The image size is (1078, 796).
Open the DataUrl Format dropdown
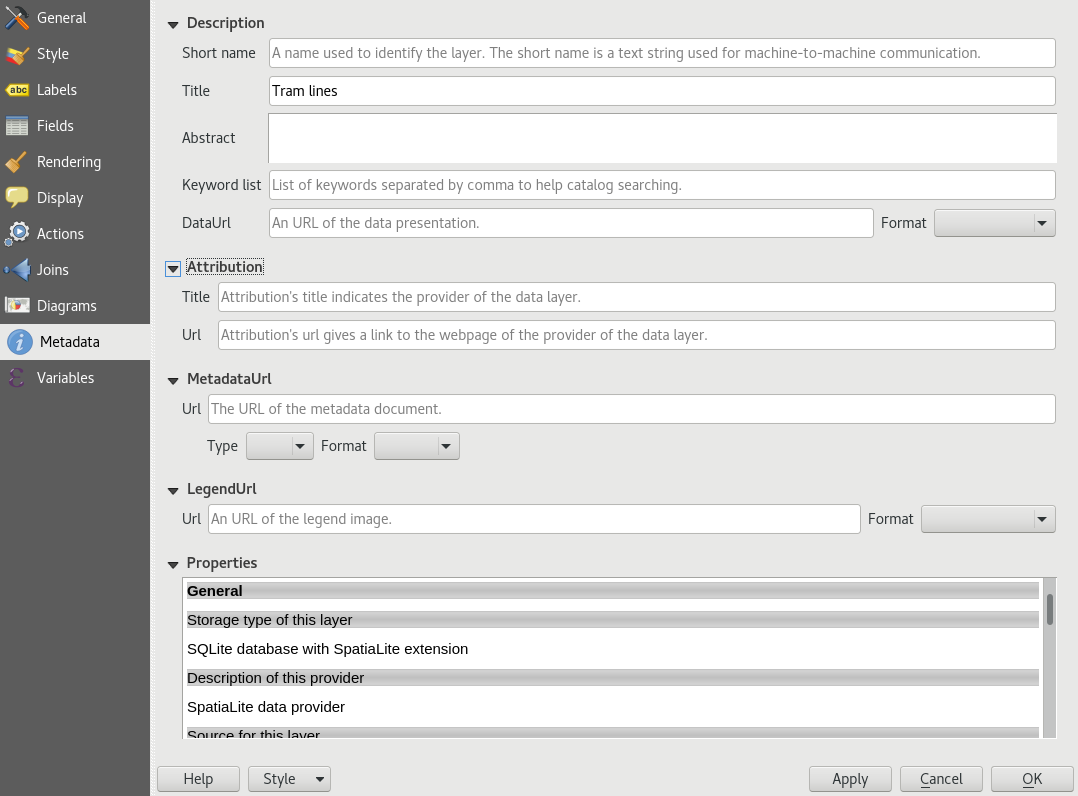(x=994, y=223)
